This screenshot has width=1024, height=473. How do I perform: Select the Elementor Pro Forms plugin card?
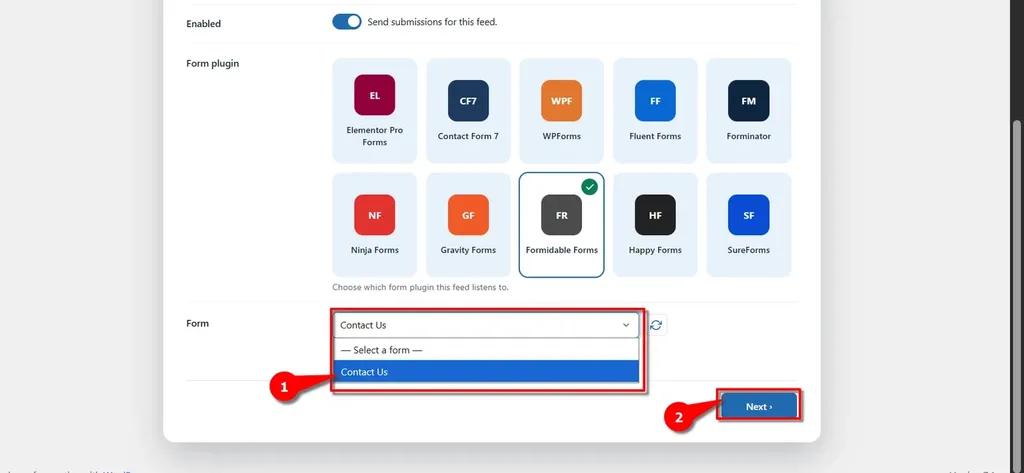click(x=374, y=110)
